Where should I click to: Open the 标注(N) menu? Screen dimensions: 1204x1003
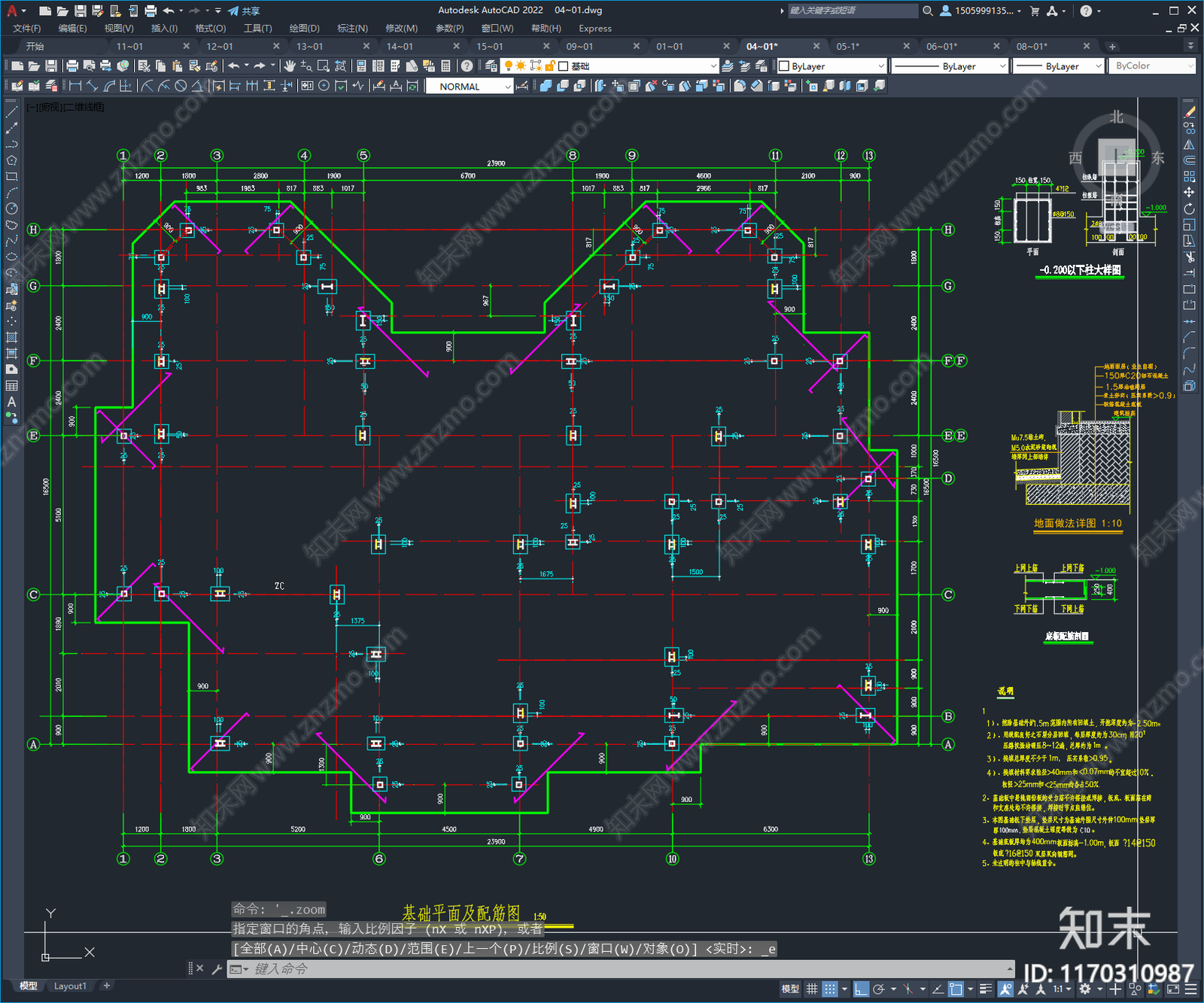(x=352, y=29)
